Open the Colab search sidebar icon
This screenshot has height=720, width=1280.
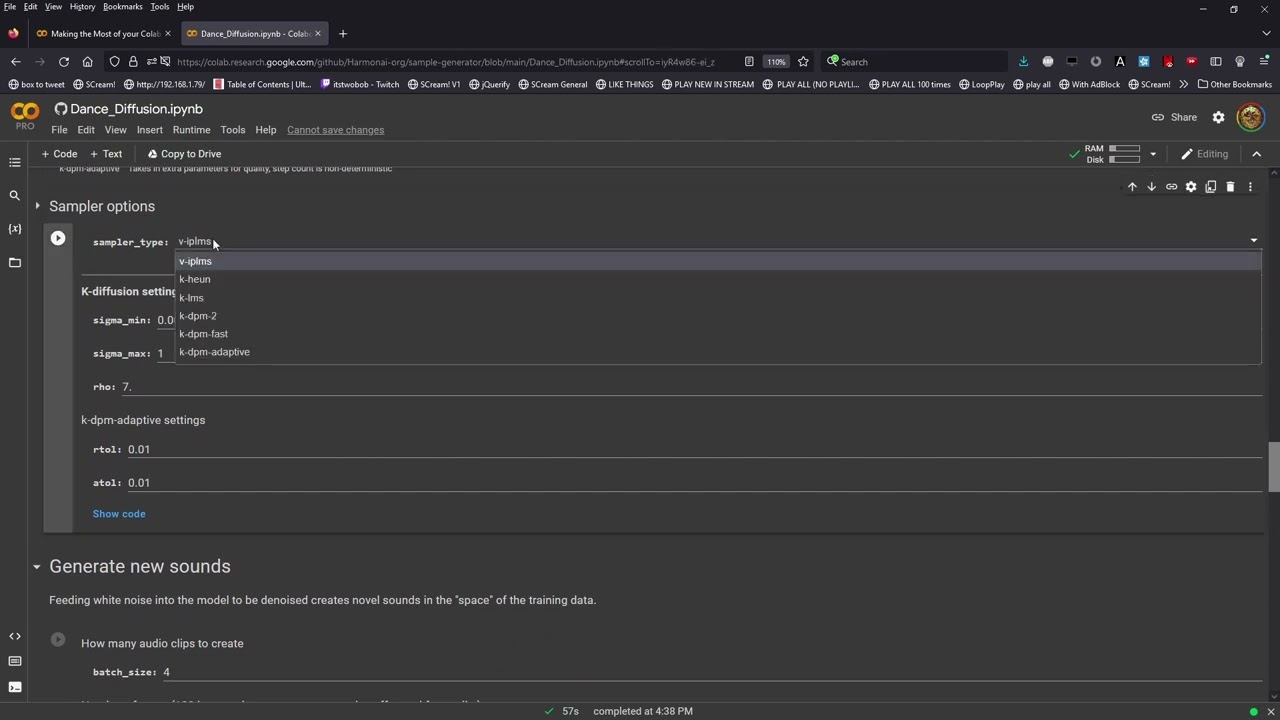coord(14,196)
